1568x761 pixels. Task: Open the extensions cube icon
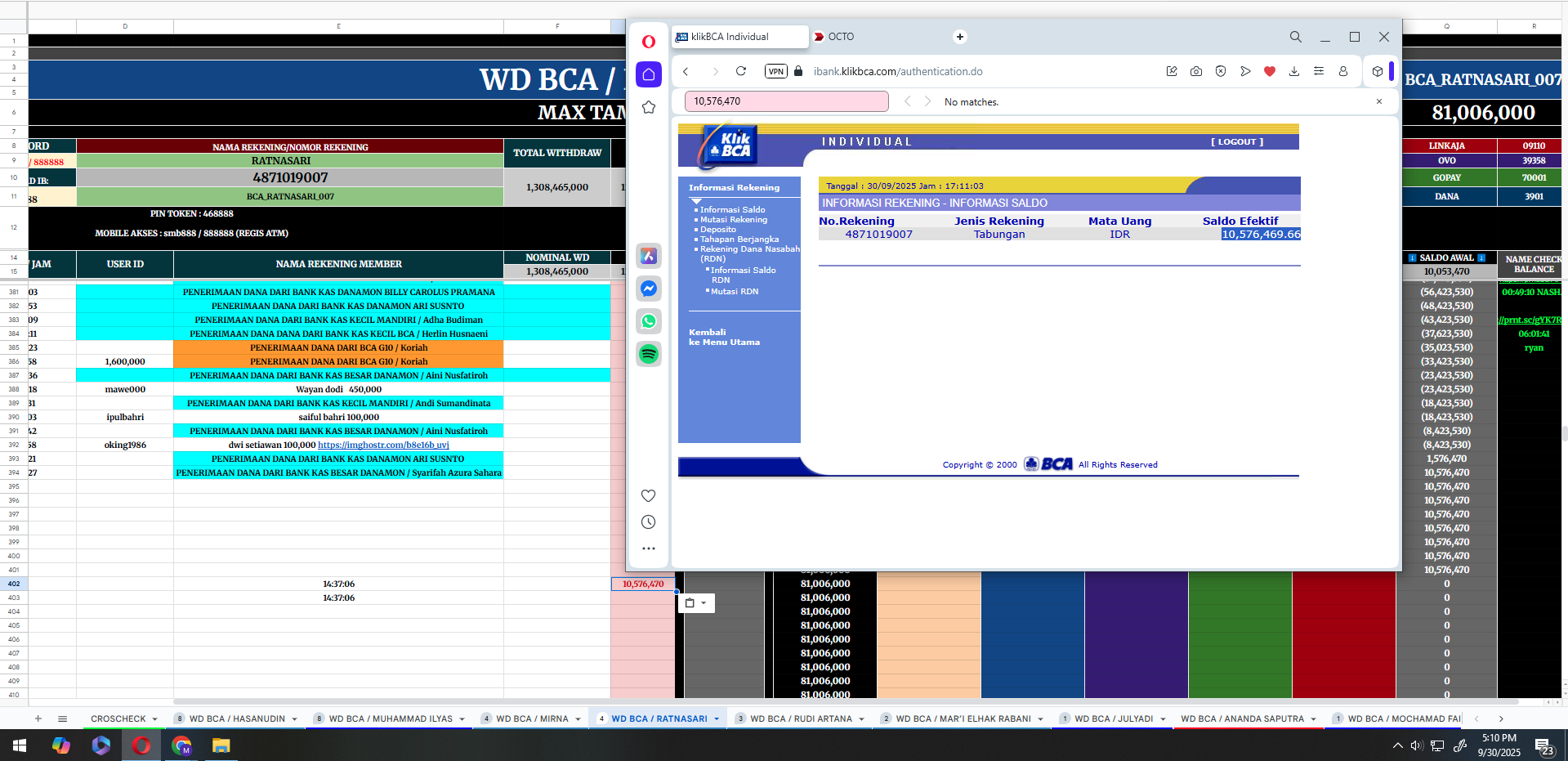[x=1378, y=71]
